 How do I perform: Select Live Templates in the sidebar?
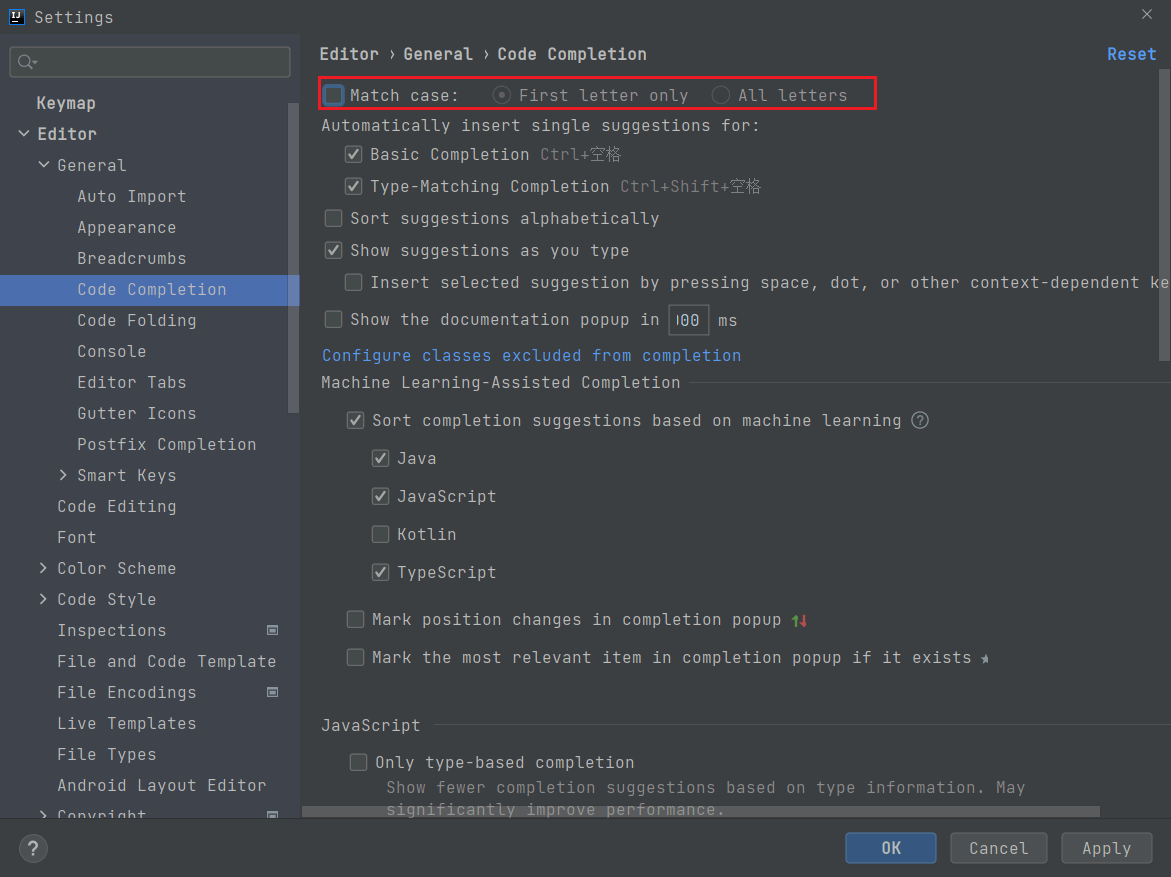[126, 723]
